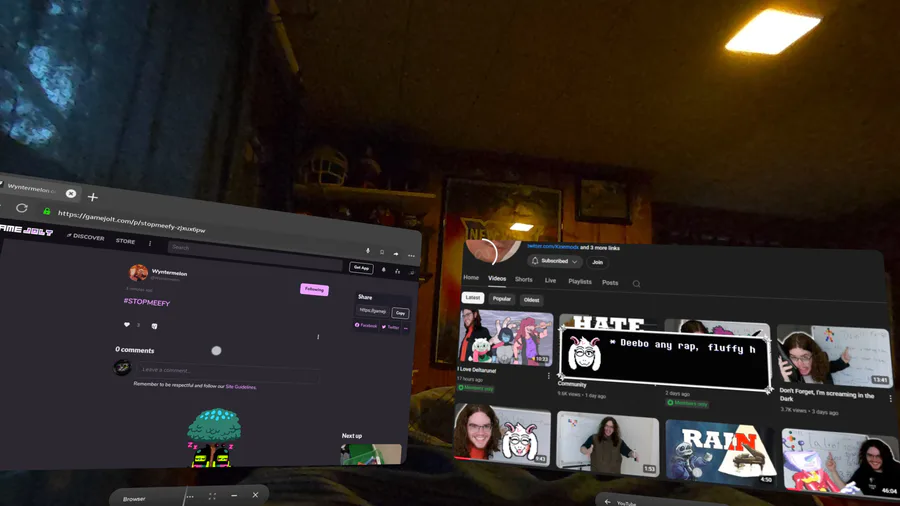The height and width of the screenshot is (506, 900).
Task: Open the 1:53 whiteboard video thumbnail
Action: point(608,443)
